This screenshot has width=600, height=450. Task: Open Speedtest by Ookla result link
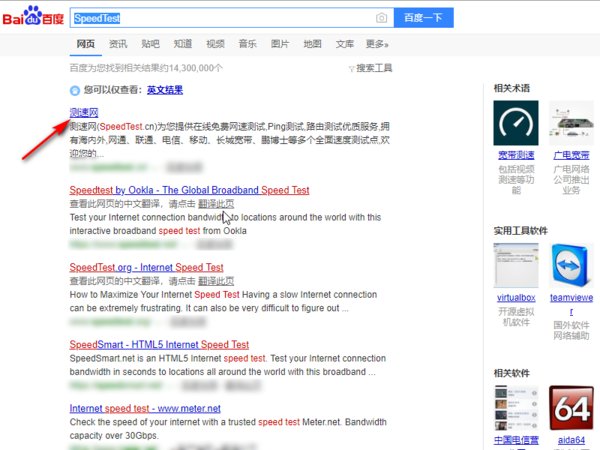[x=189, y=190]
